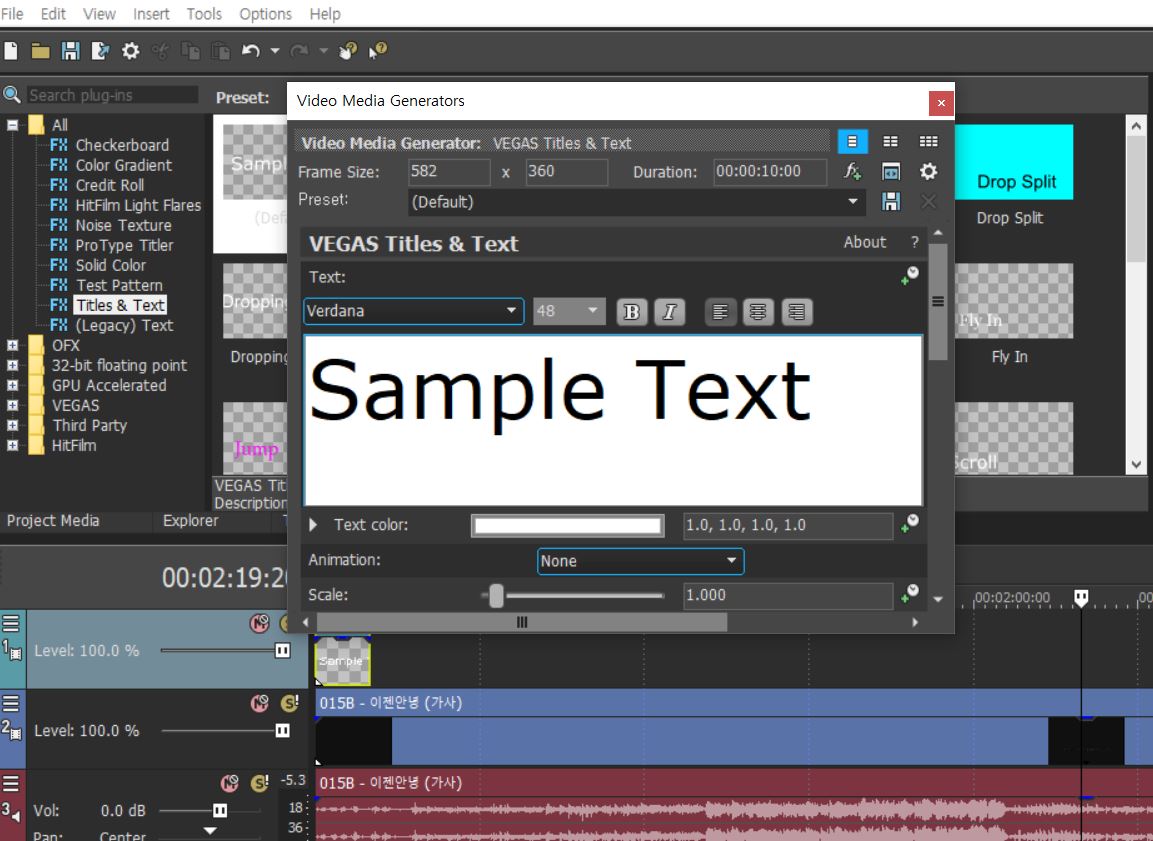Switch to Explorer tab
1153x841 pixels.
[x=190, y=520]
